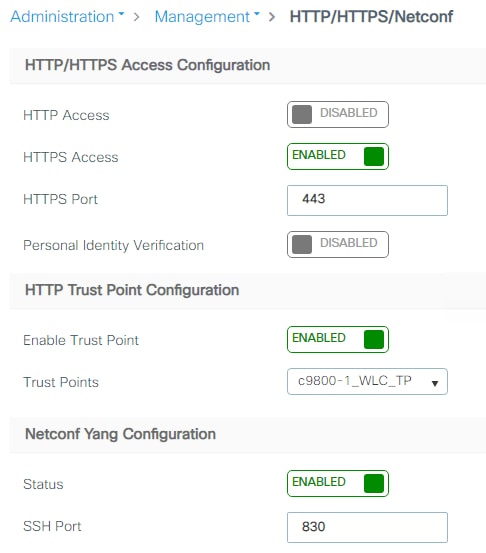Expand the Management breadcrumb caret
Screen dimensions: 486x553
256,14
